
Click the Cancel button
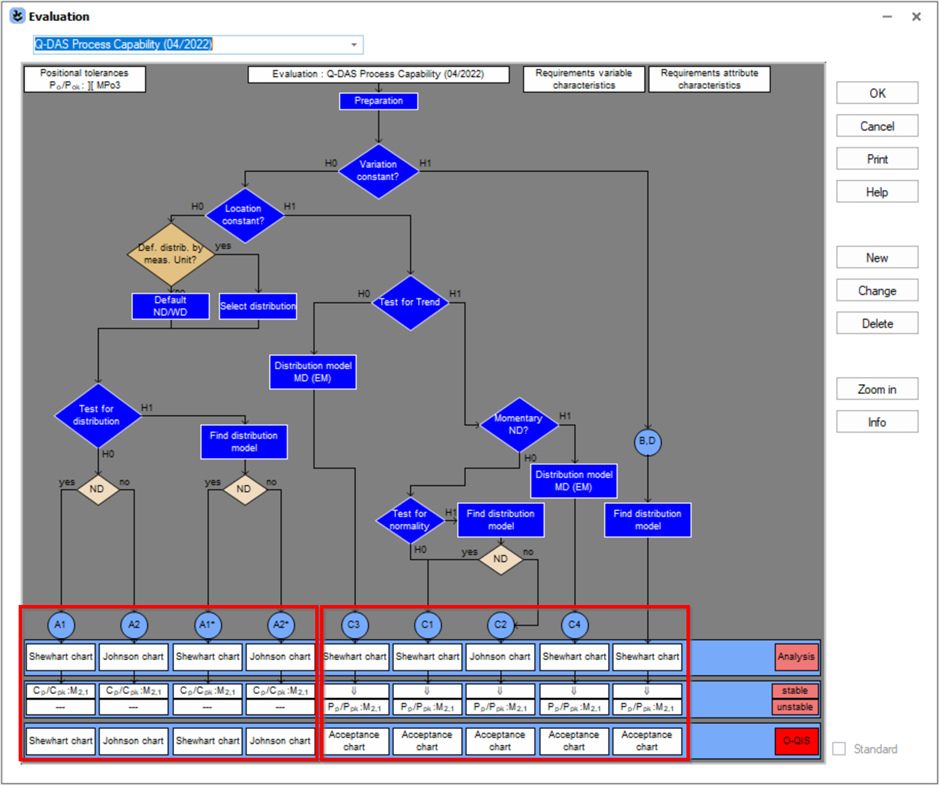[x=877, y=126]
